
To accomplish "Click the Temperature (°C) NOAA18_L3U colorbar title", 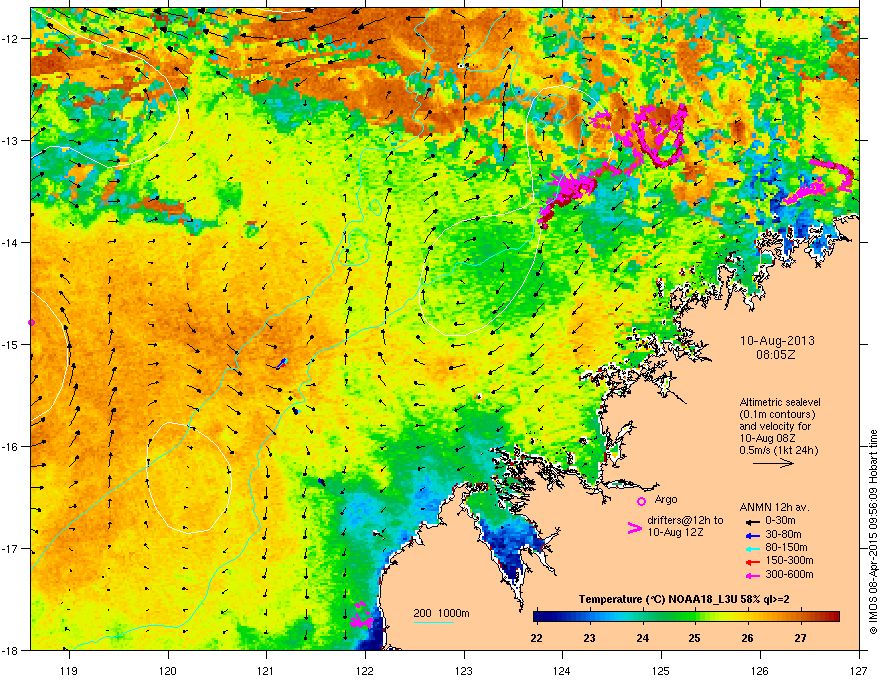I will [684, 599].
